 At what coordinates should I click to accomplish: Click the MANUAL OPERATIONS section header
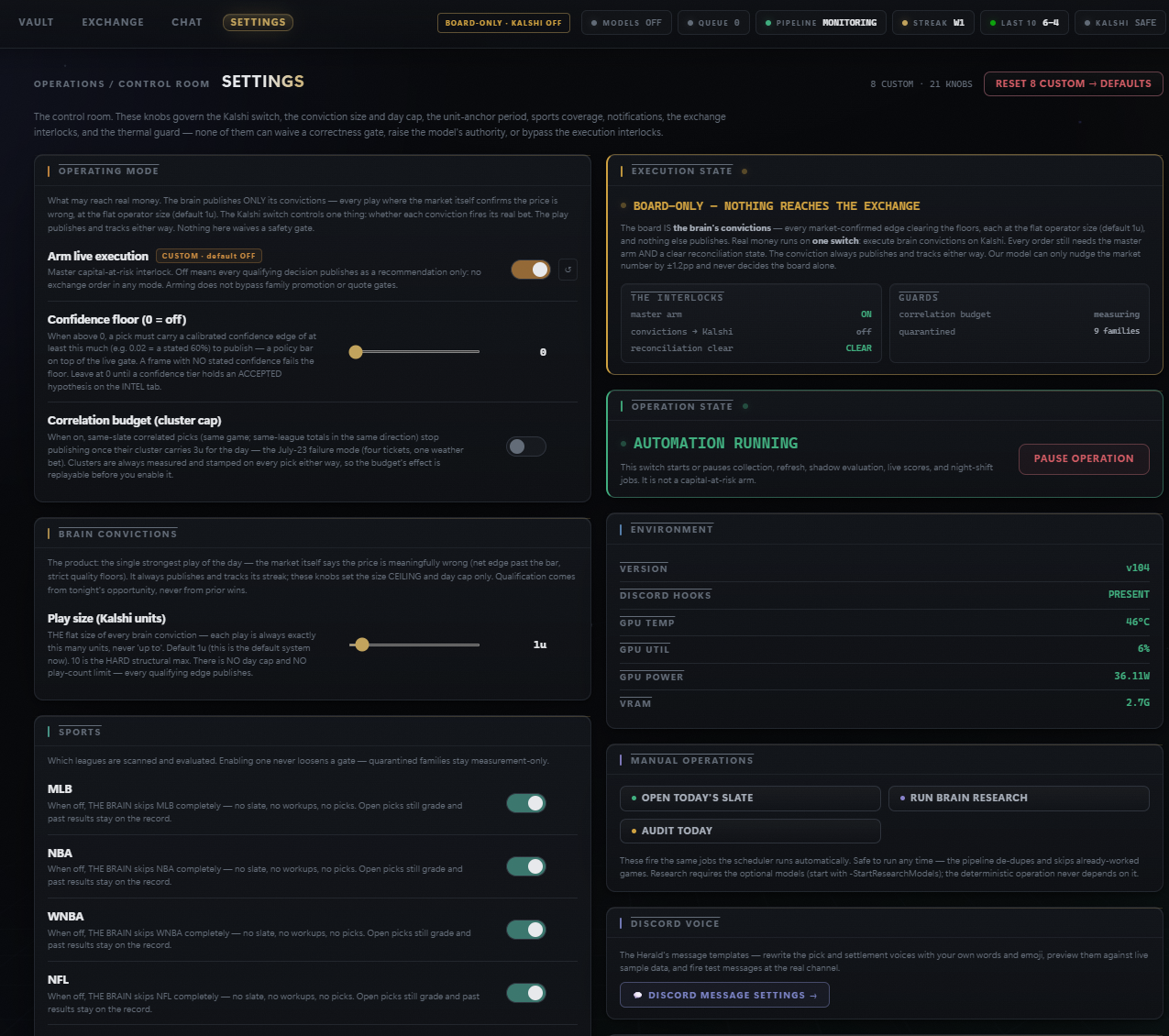pyautogui.click(x=691, y=761)
